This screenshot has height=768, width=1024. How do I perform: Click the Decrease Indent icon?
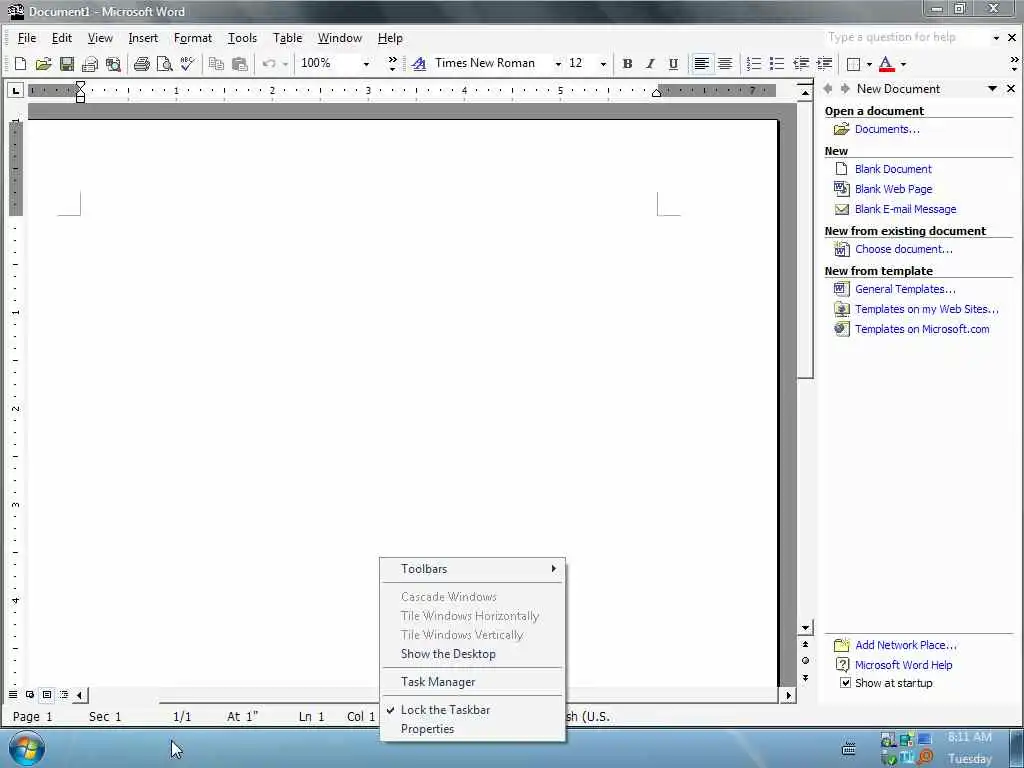point(801,63)
